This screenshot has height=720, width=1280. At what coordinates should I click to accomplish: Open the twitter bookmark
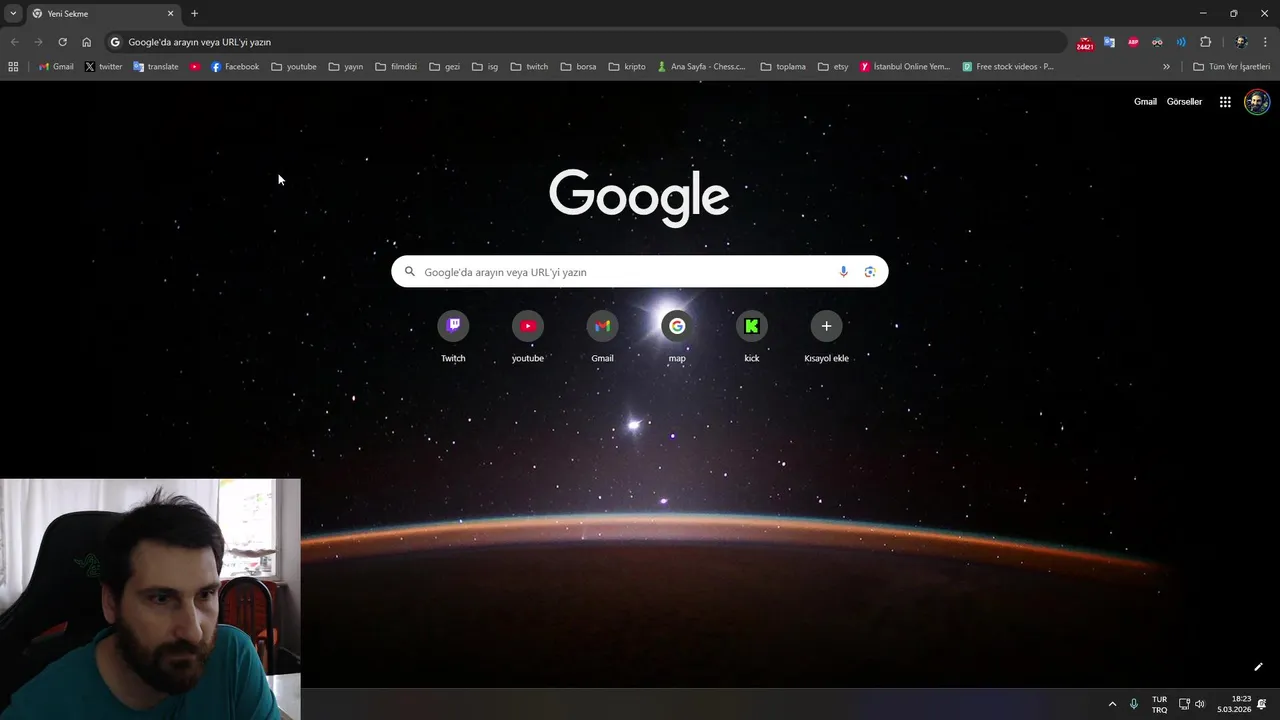tap(104, 67)
